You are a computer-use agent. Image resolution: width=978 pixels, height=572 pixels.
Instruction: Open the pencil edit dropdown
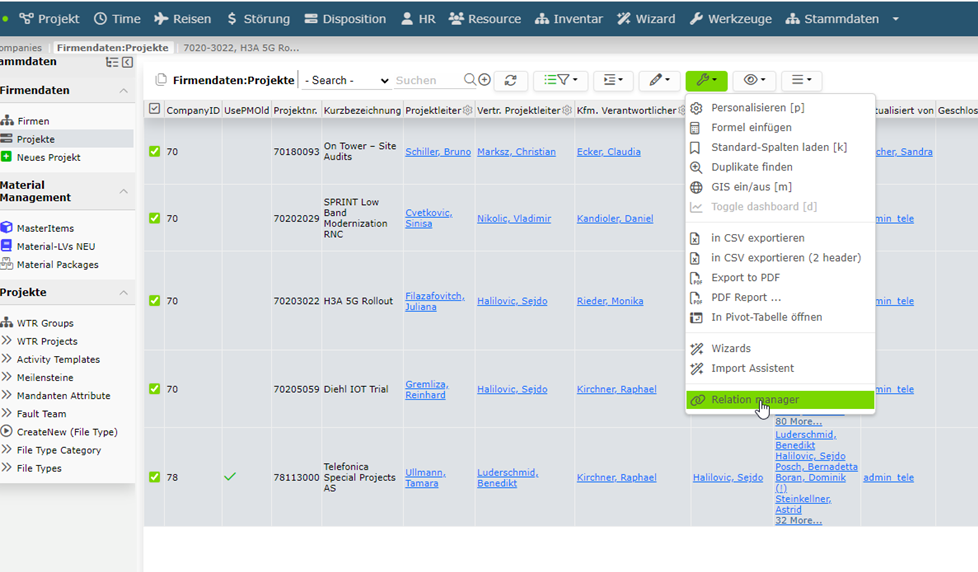(x=659, y=80)
